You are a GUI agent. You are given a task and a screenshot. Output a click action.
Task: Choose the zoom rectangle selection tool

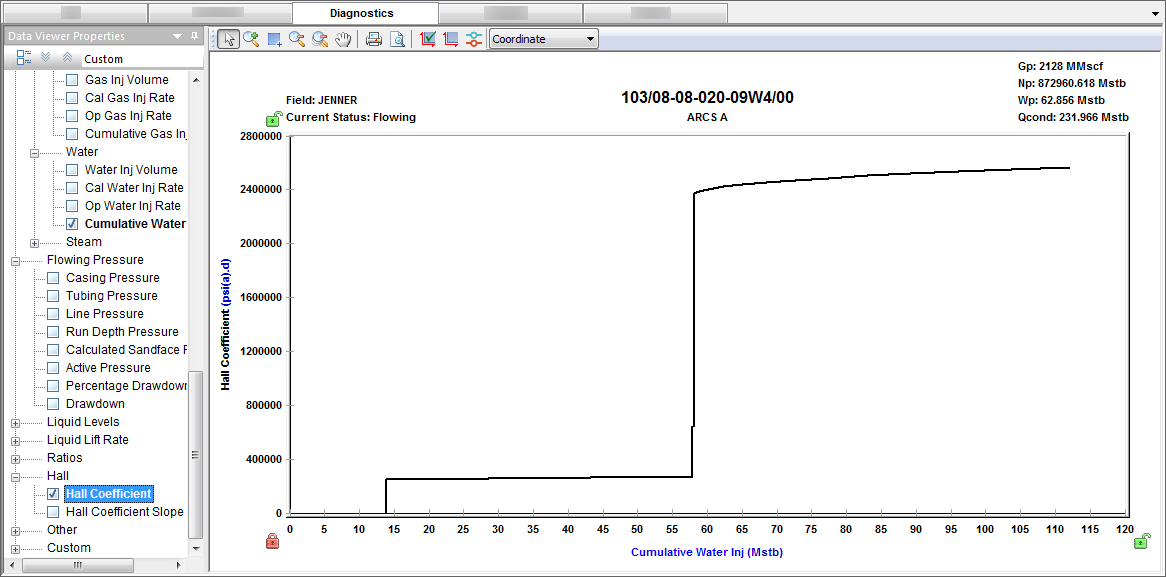274,39
